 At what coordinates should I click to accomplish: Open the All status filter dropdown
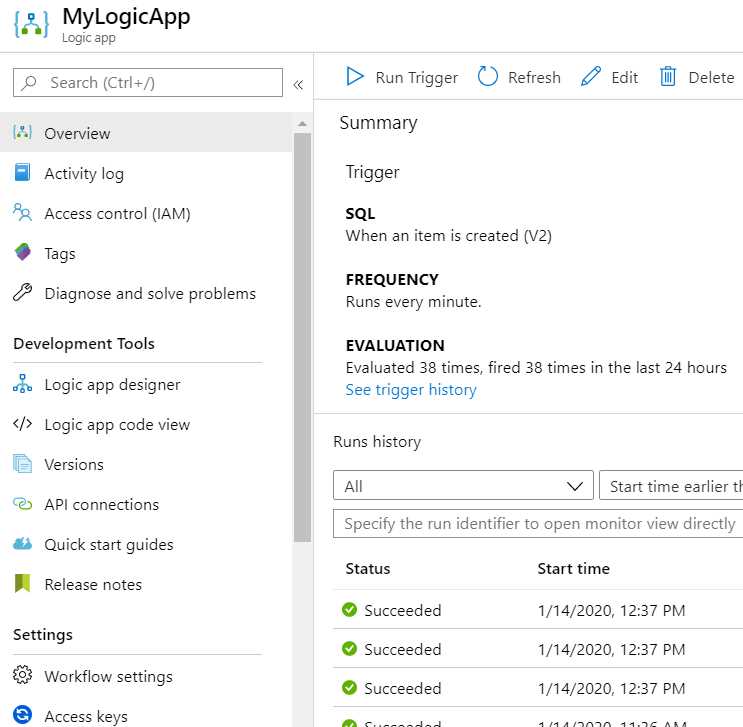coord(463,485)
